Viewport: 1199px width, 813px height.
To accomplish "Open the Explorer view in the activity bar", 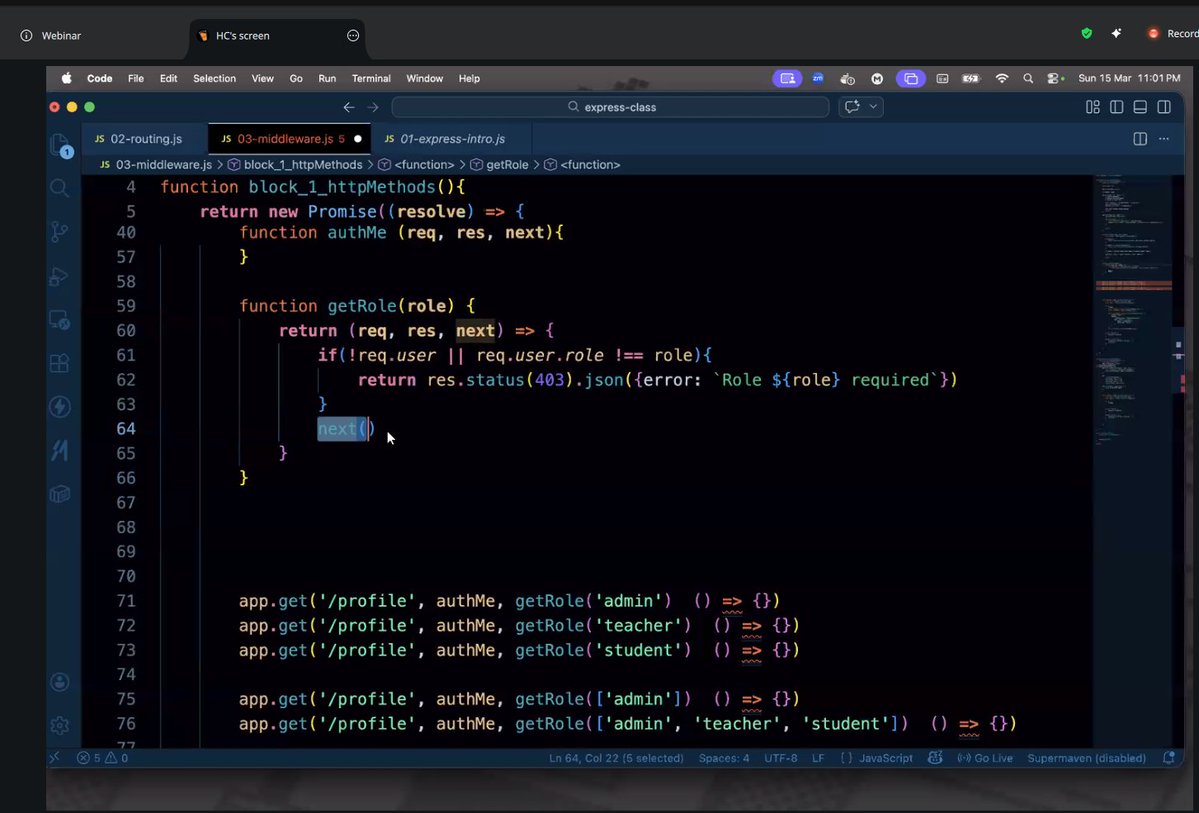I will coord(60,145).
